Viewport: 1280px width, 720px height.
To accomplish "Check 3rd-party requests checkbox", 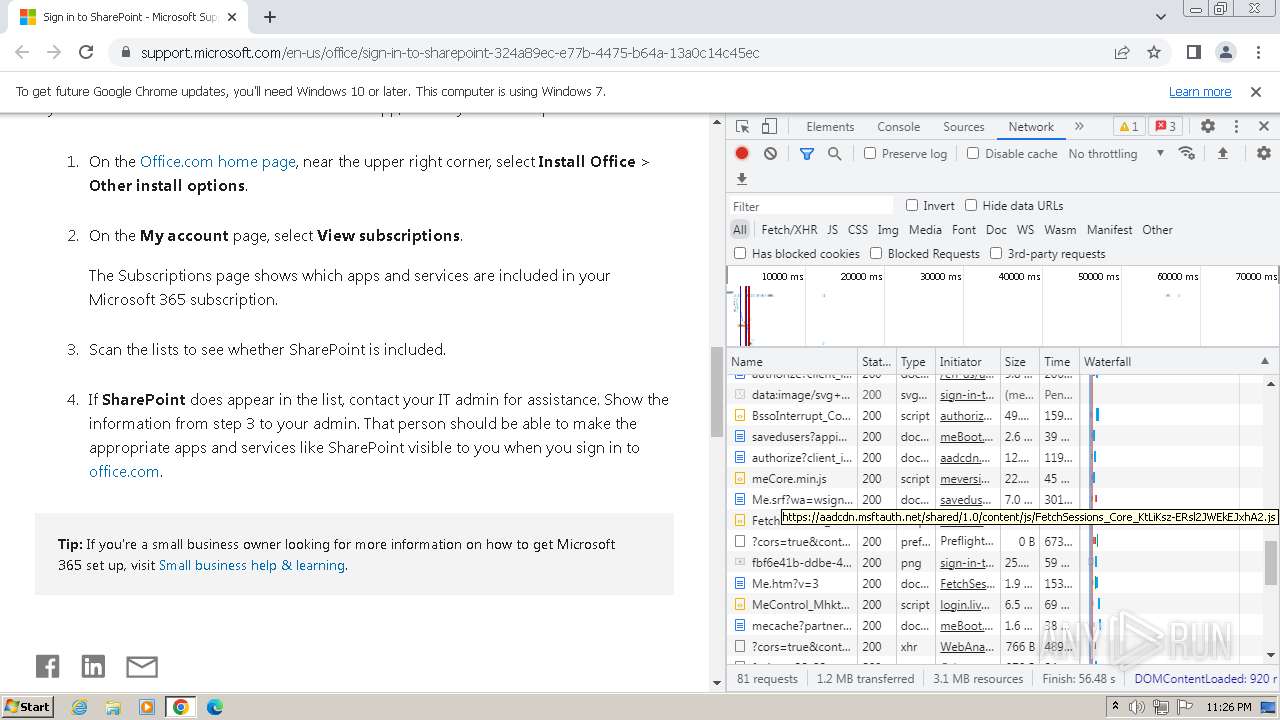I will [996, 253].
